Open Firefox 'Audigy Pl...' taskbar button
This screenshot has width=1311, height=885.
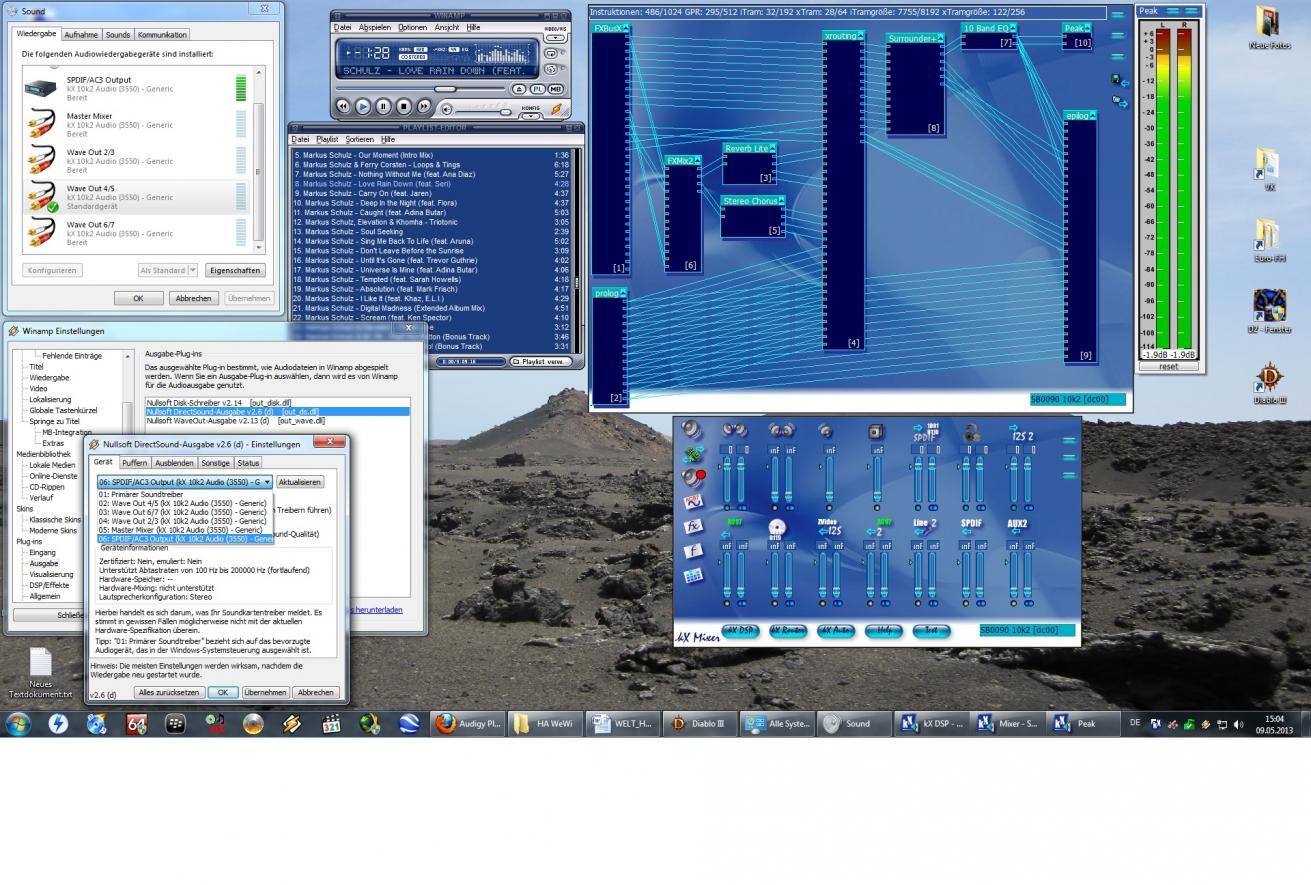pyautogui.click(x=468, y=723)
